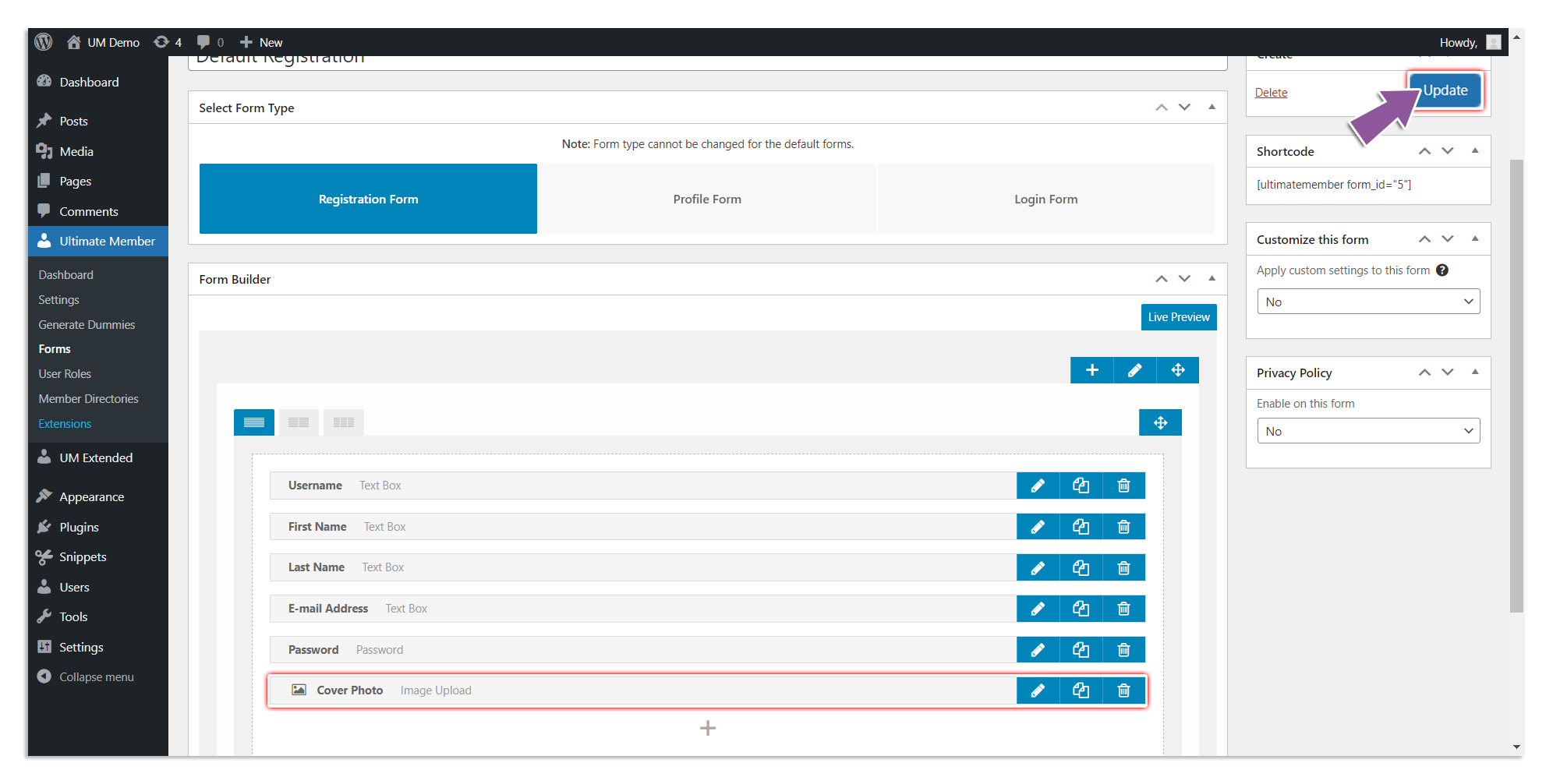Open the Live Preview
The width and height of the screenshot is (1553, 784).
coord(1179,317)
